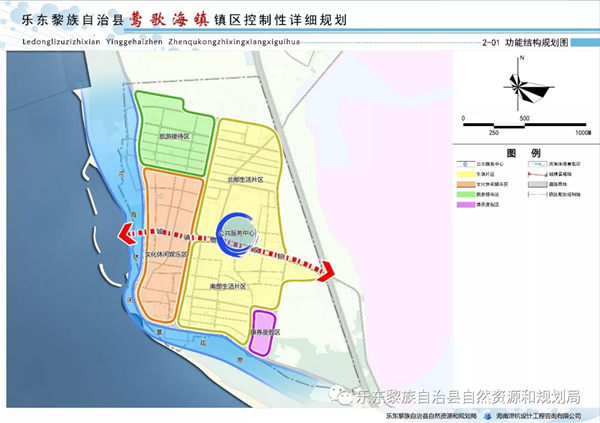Click the public service center legend symbol
The image size is (600, 423).
pos(465,164)
